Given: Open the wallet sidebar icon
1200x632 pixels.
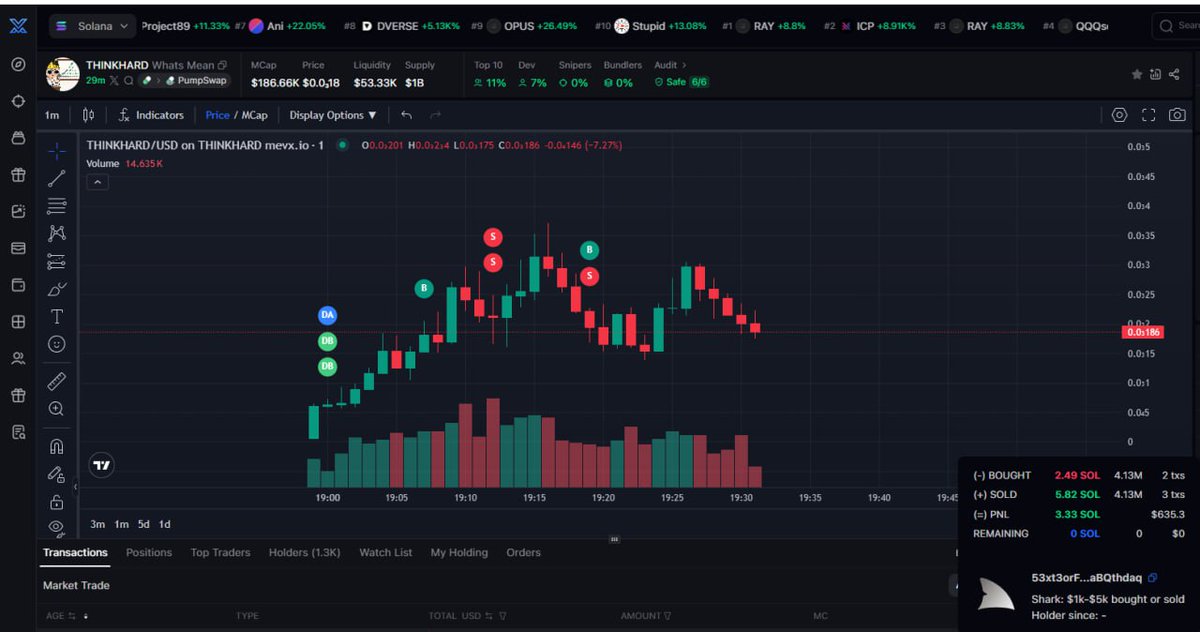Looking at the screenshot, I should tap(18, 285).
